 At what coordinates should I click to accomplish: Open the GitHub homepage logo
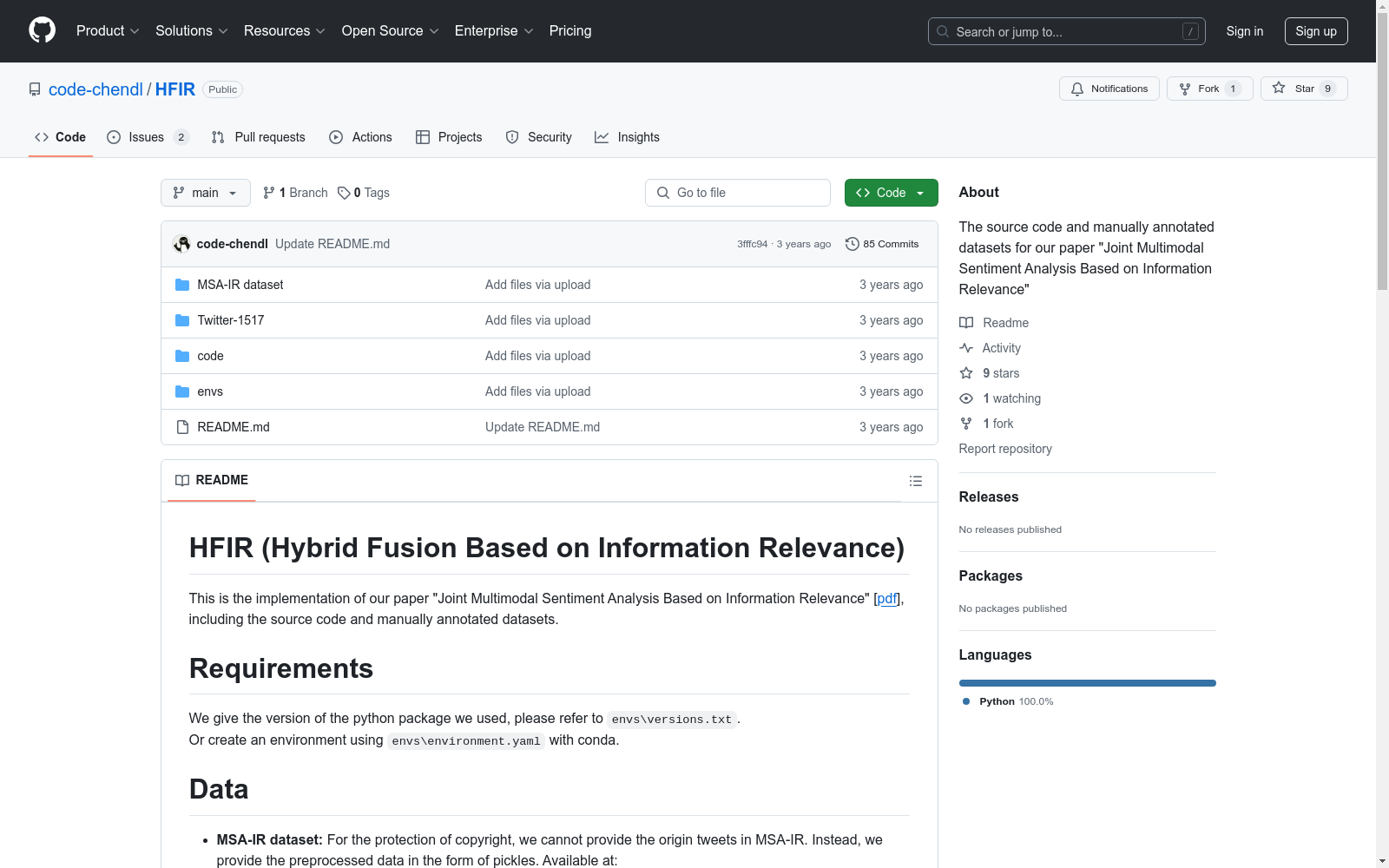(x=42, y=30)
